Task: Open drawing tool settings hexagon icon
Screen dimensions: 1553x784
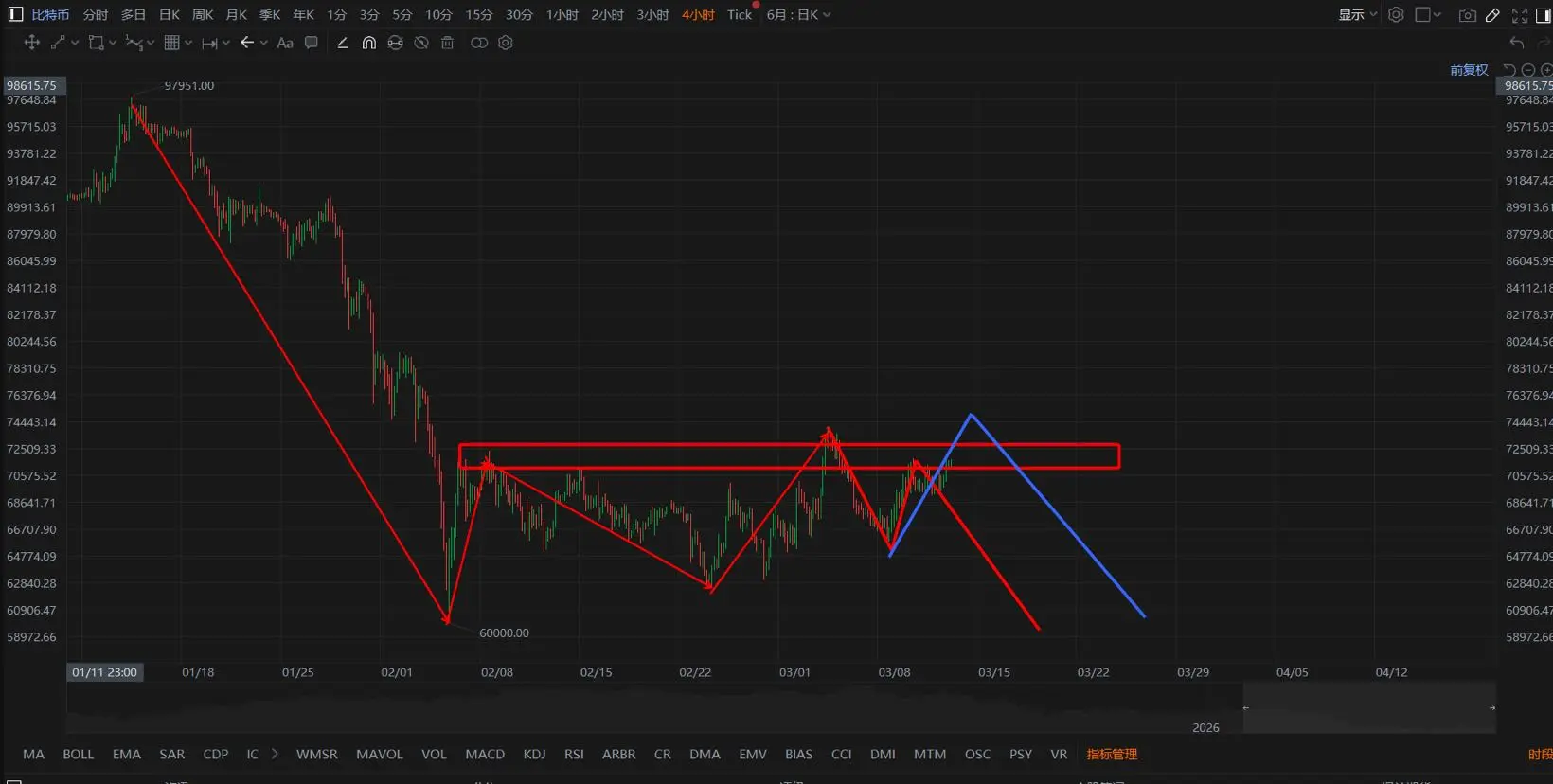Action: pos(506,43)
